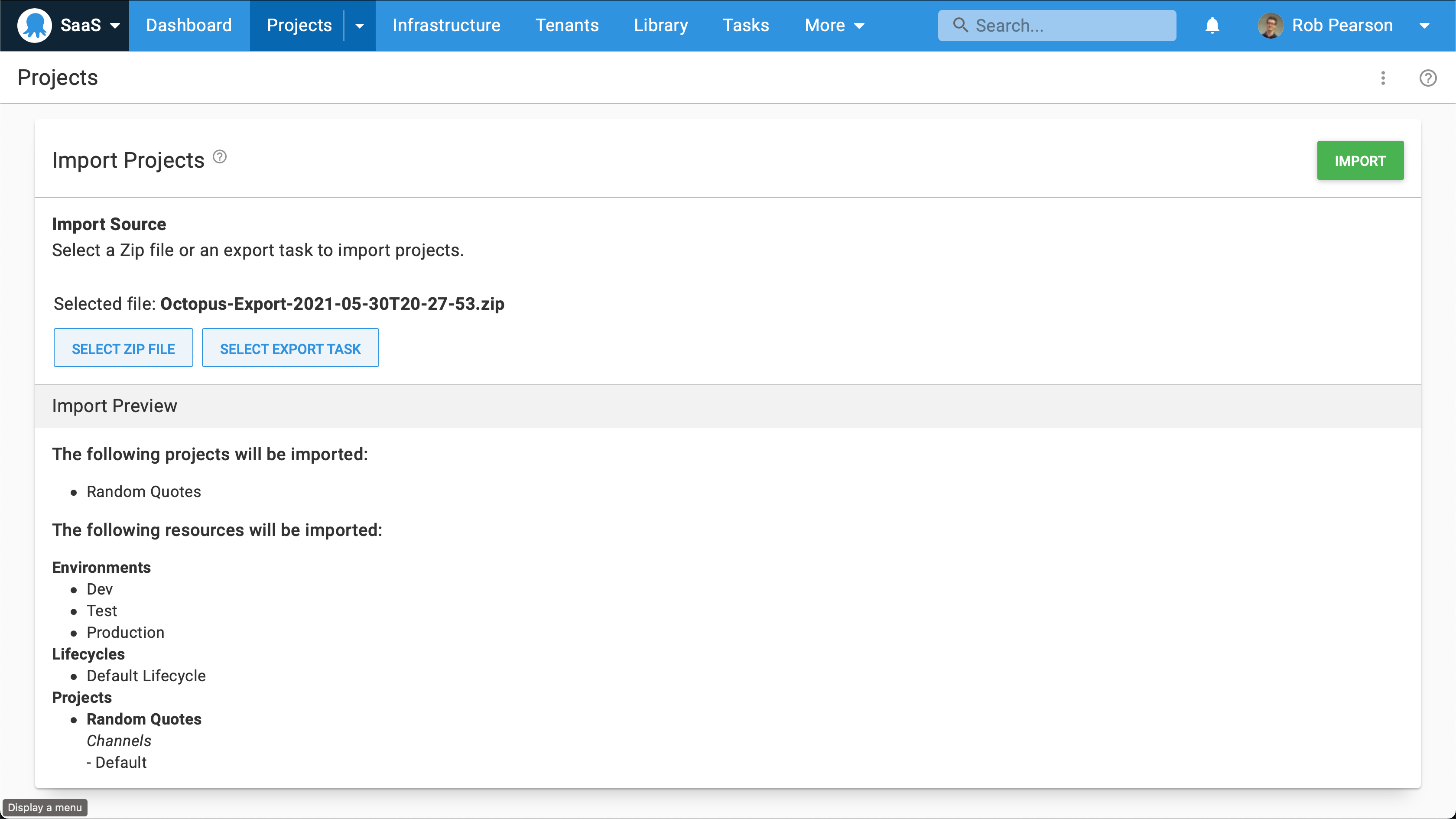Open the Projects chevron dropdown
The width and height of the screenshot is (1456, 819).
click(360, 26)
